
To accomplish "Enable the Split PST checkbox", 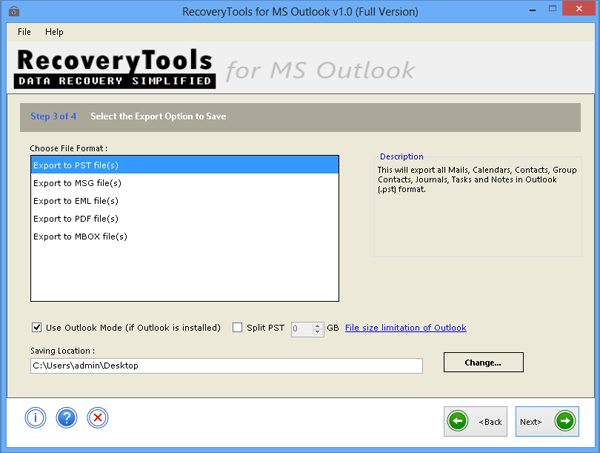I will 237,327.
